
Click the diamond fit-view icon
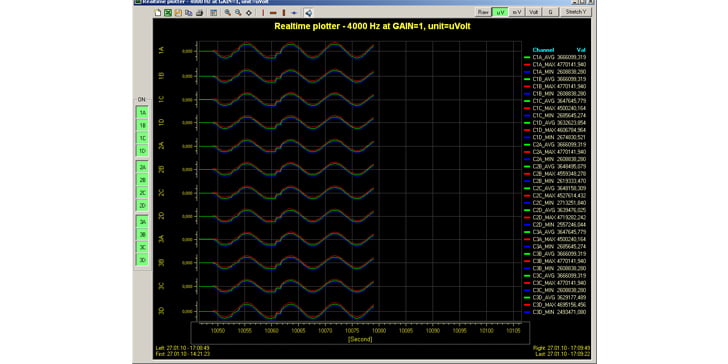pyautogui.click(x=248, y=13)
